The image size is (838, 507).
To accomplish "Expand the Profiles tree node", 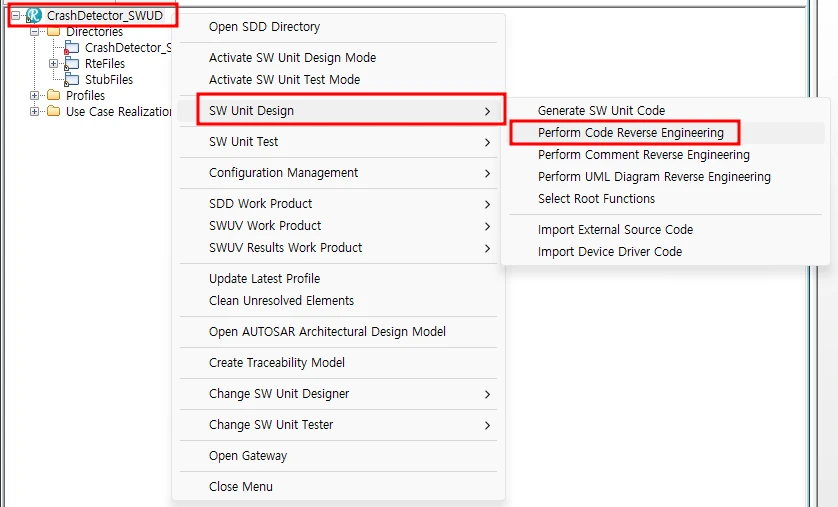I will coord(36,96).
